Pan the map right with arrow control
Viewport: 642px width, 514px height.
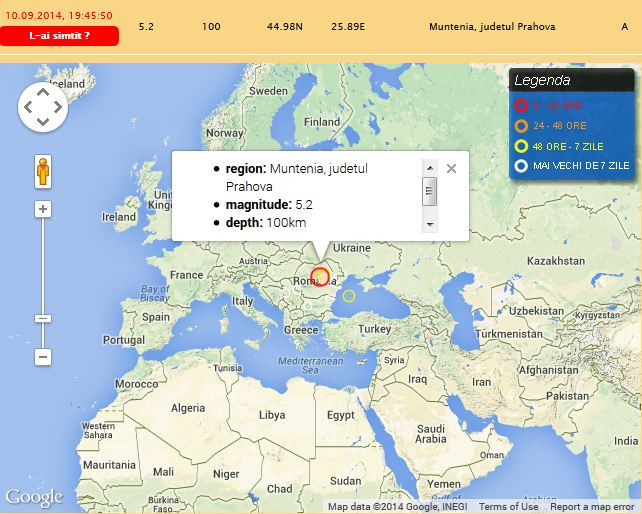58,107
